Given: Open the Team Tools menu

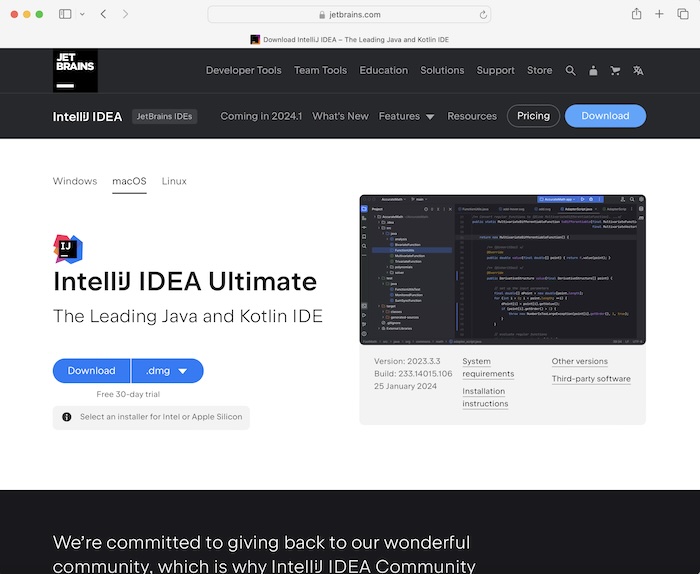Looking at the screenshot, I should click(320, 71).
